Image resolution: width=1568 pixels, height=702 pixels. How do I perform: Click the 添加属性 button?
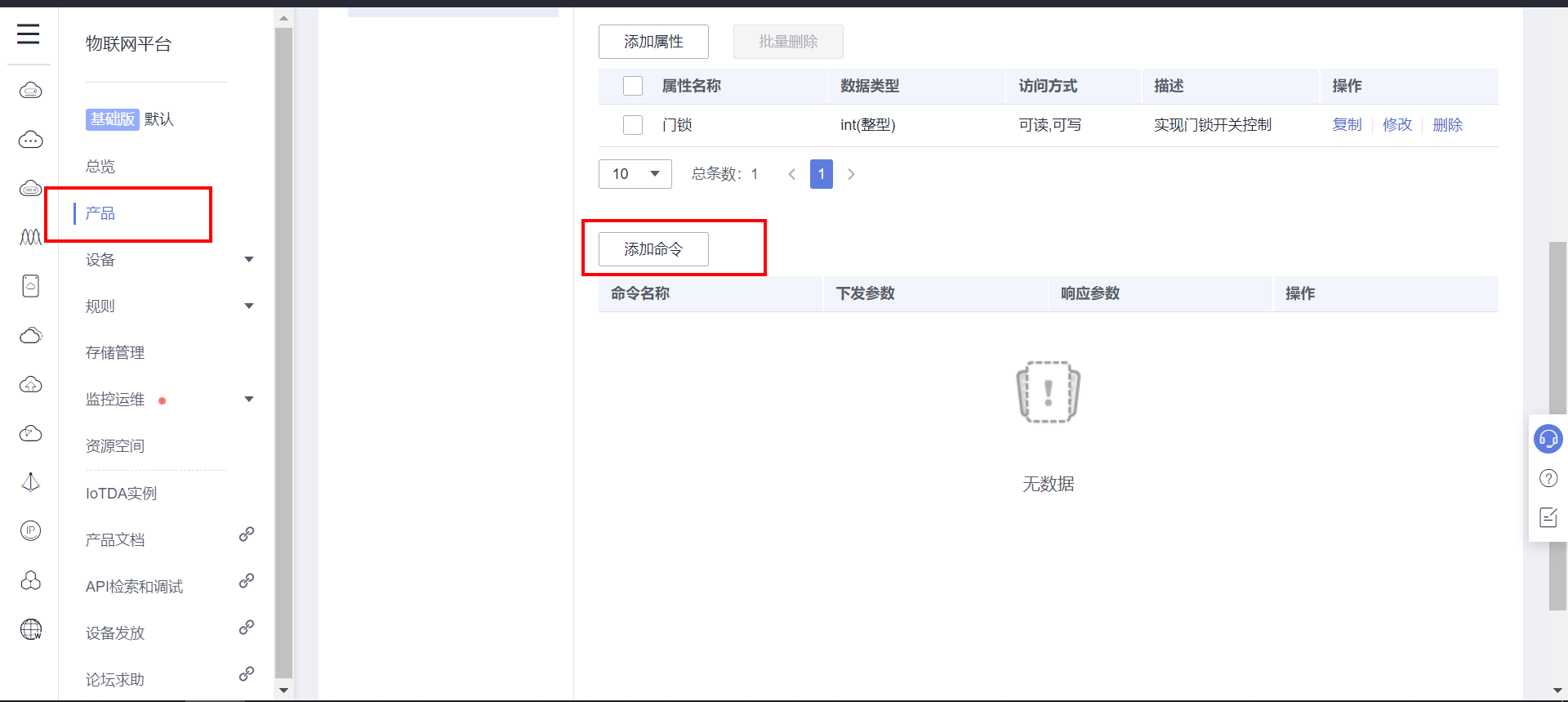click(653, 42)
